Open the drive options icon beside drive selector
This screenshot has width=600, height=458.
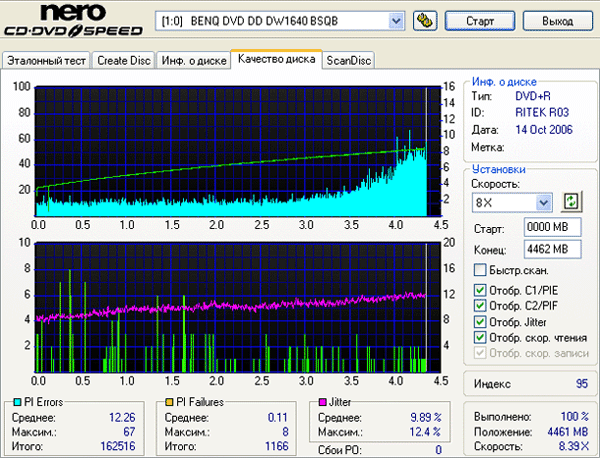tap(424, 20)
